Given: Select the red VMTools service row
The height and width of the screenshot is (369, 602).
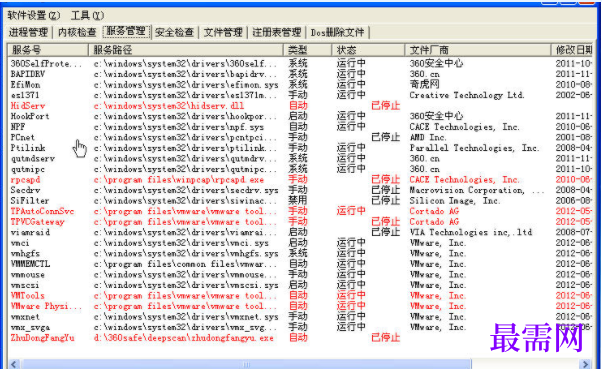Looking at the screenshot, I should point(301,296).
